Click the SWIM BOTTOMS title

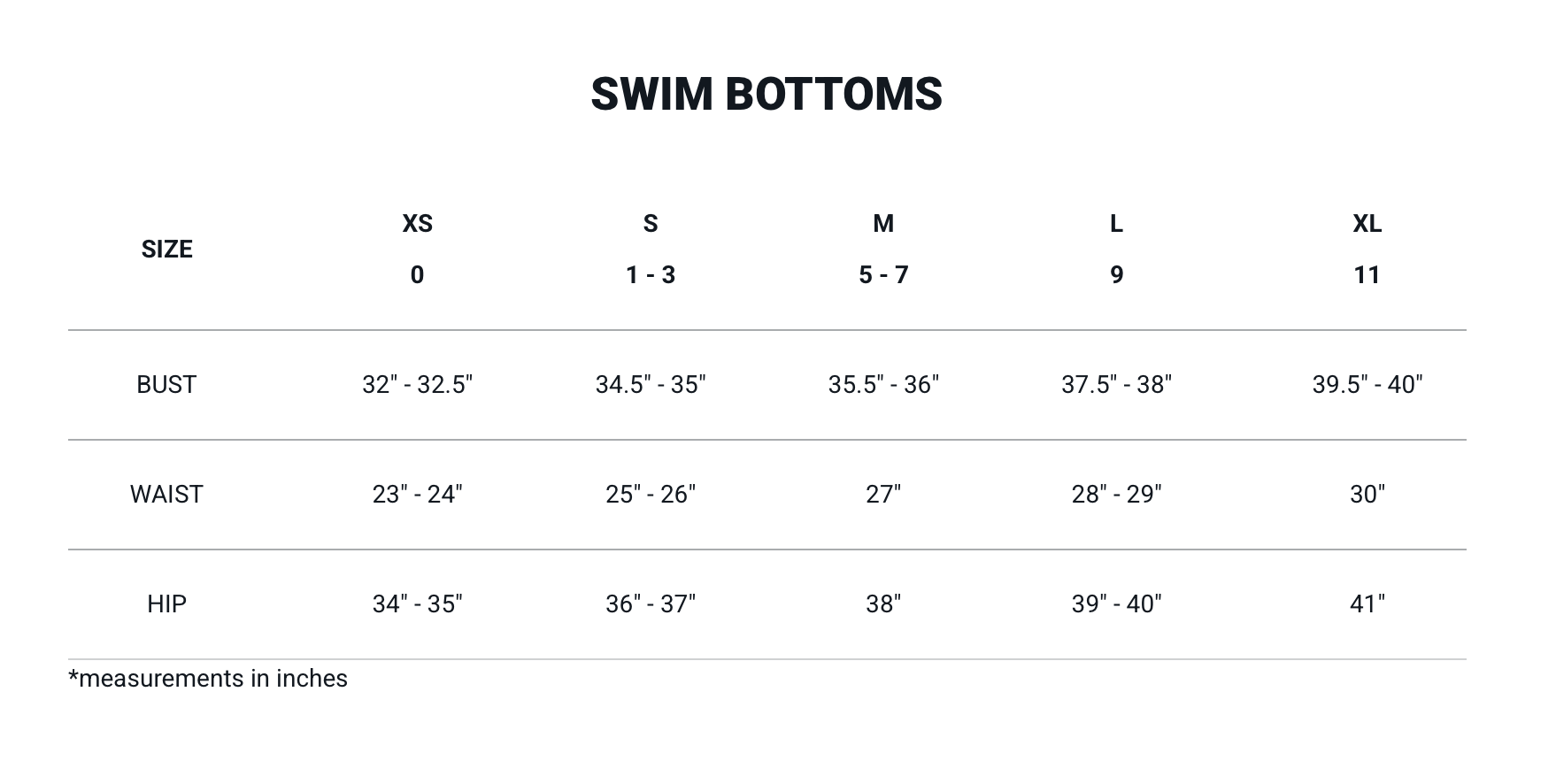766,94
